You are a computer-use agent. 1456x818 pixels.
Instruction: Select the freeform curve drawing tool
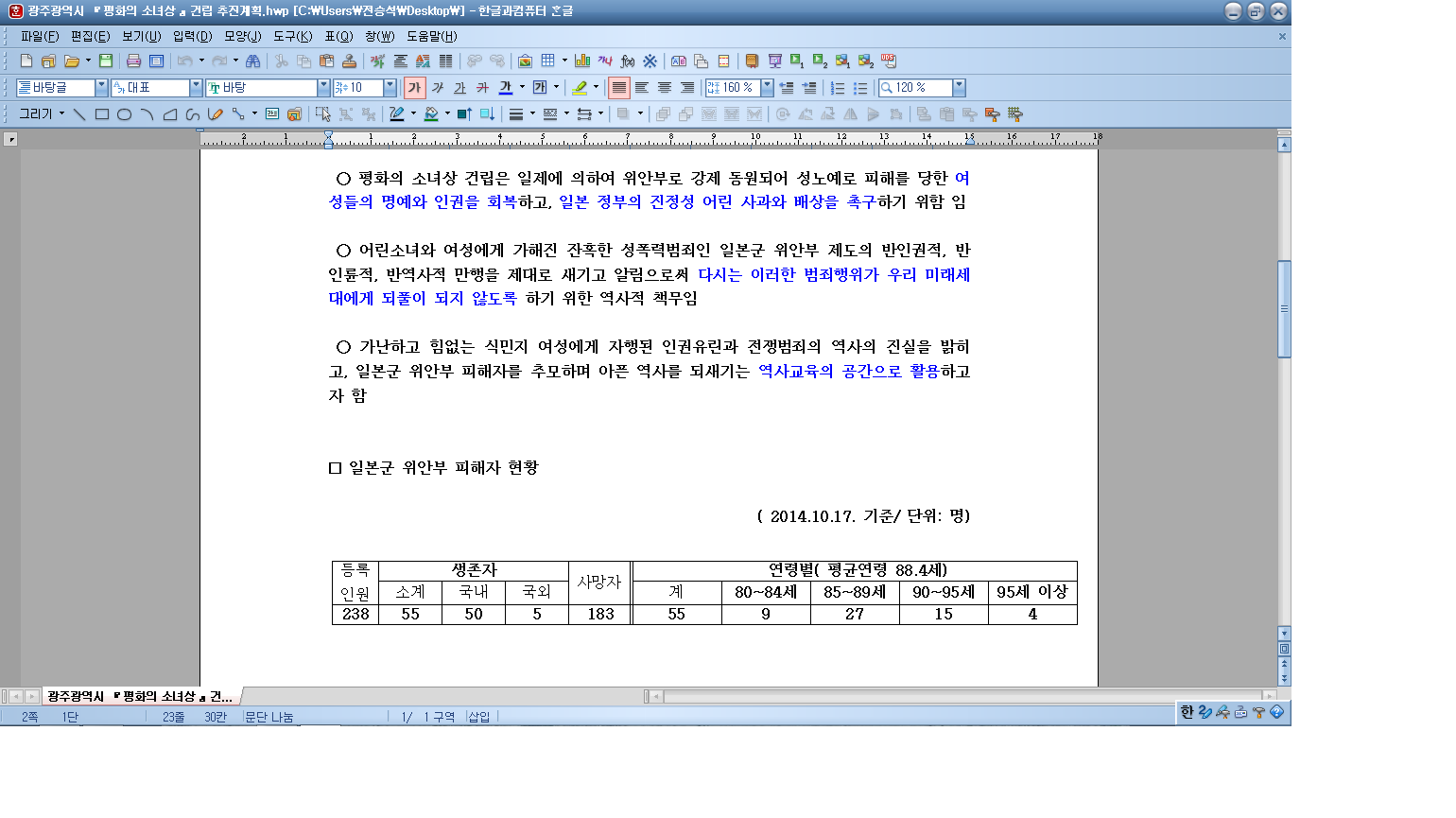tap(193, 114)
